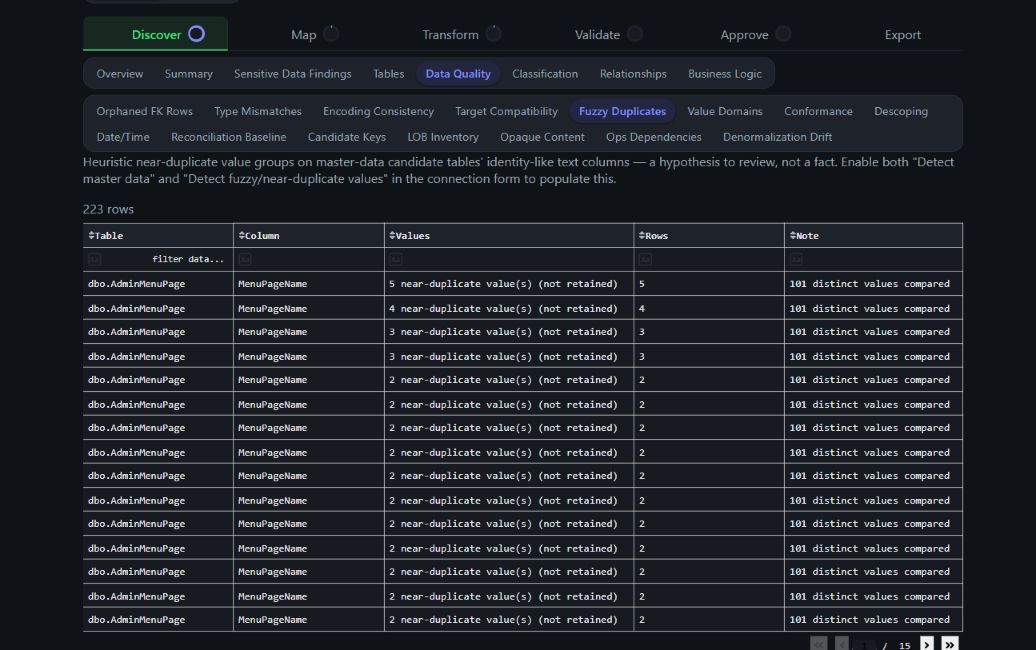Viewport: 1036px width, 650px height.
Task: Show Orphaned FK Rows report
Action: [145, 111]
